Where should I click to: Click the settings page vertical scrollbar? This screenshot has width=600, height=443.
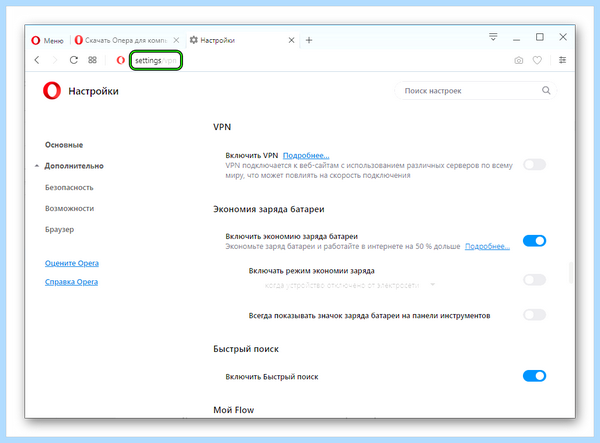coord(571,272)
